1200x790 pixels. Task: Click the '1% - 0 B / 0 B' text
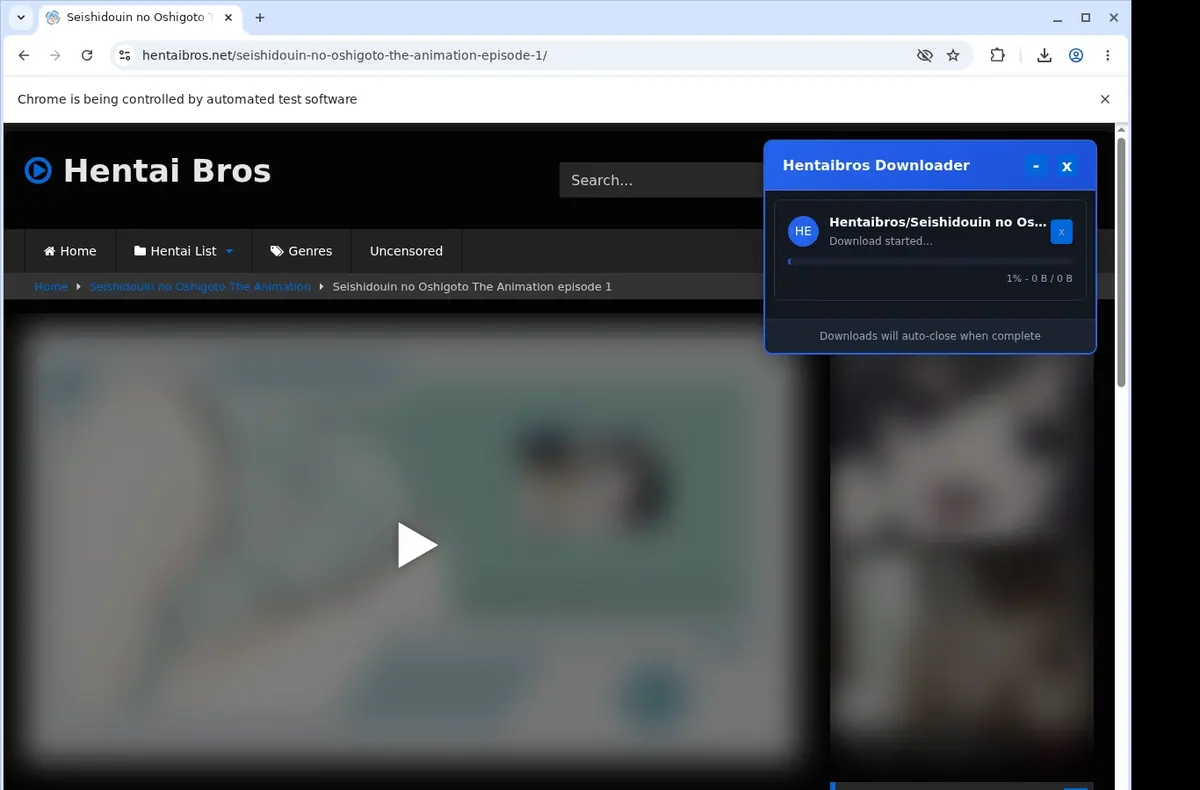coord(1039,279)
